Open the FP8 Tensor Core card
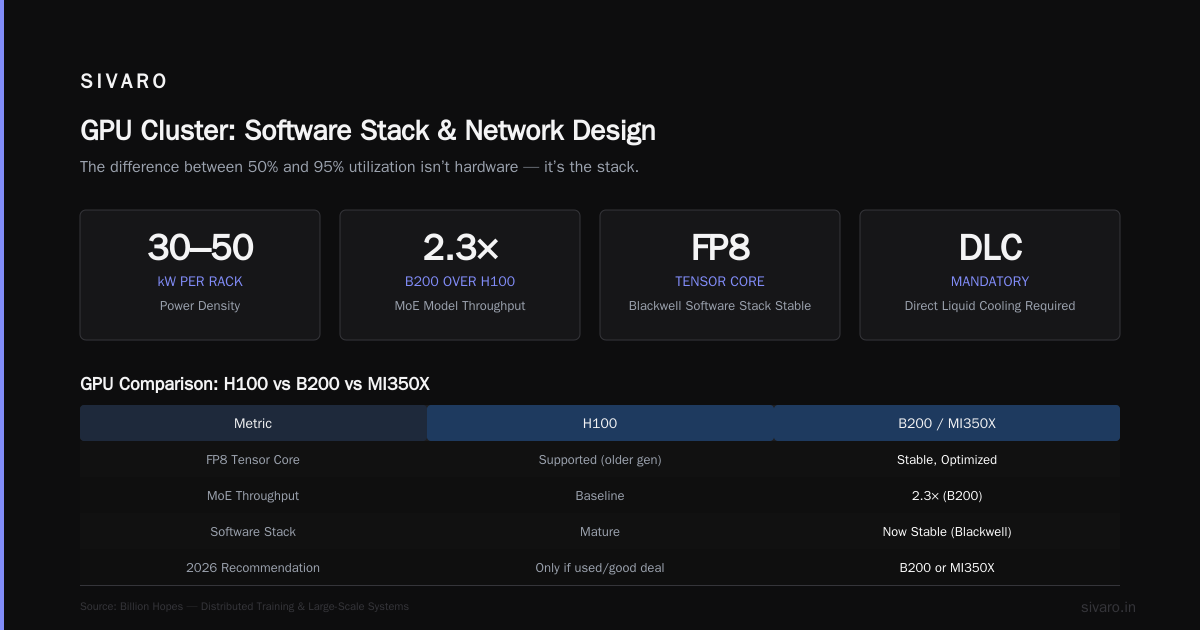Viewport: 1200px width, 630px height. (x=720, y=275)
